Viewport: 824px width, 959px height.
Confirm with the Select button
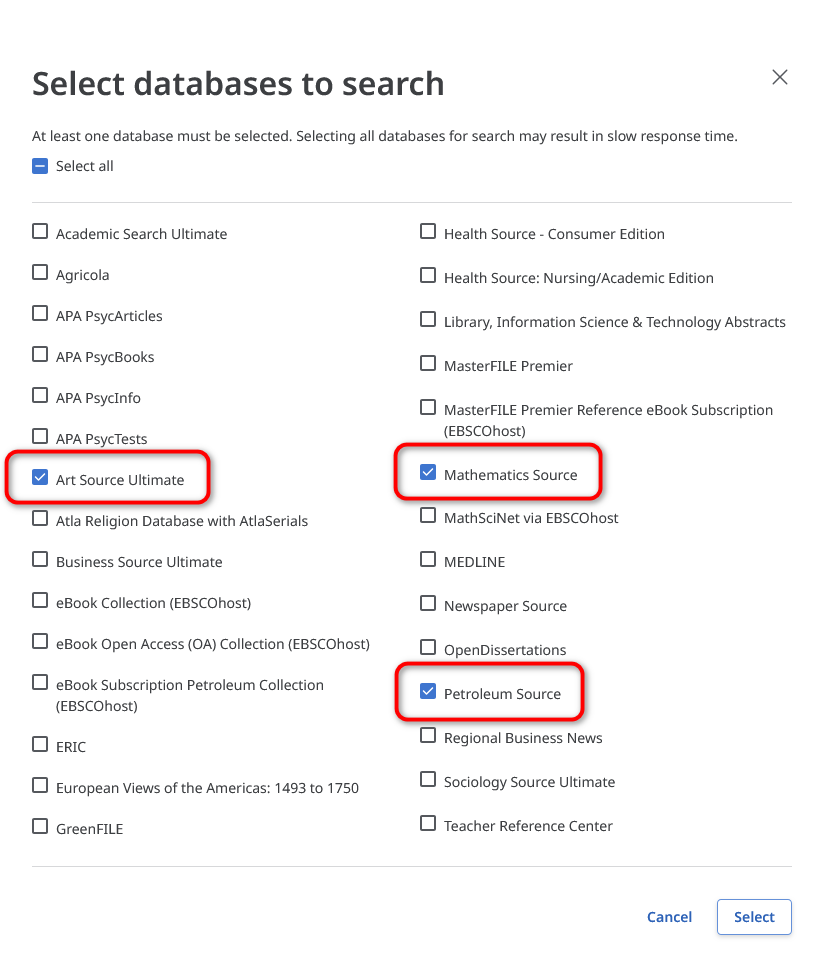coord(754,917)
